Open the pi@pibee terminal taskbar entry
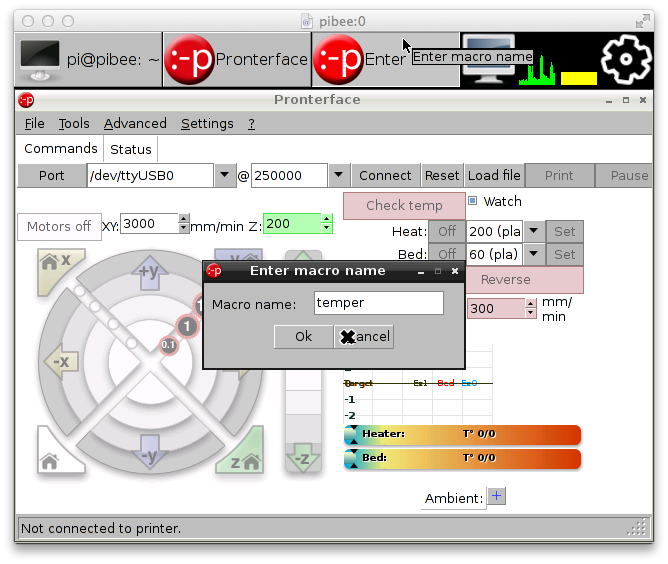This screenshot has width=668, height=564. pos(89,60)
